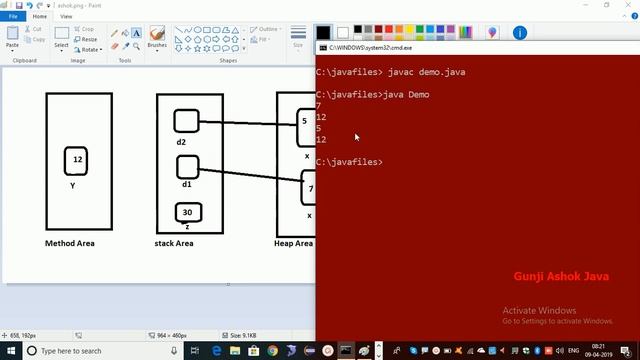Select Color 2 white swatch
Viewport: 640px width, 360px height.
coord(343,33)
